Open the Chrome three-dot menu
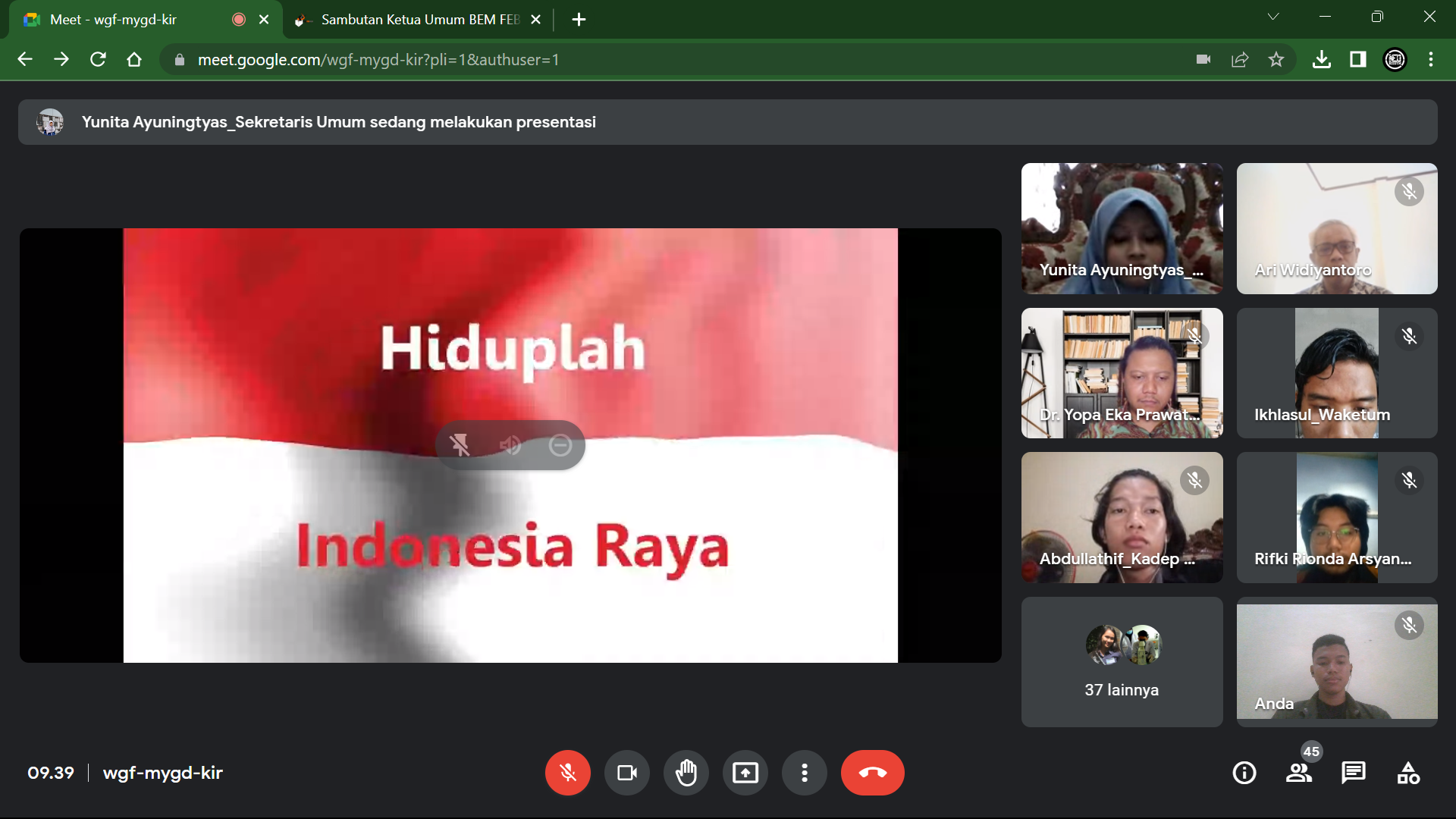Image resolution: width=1456 pixels, height=819 pixels. pyautogui.click(x=1431, y=59)
